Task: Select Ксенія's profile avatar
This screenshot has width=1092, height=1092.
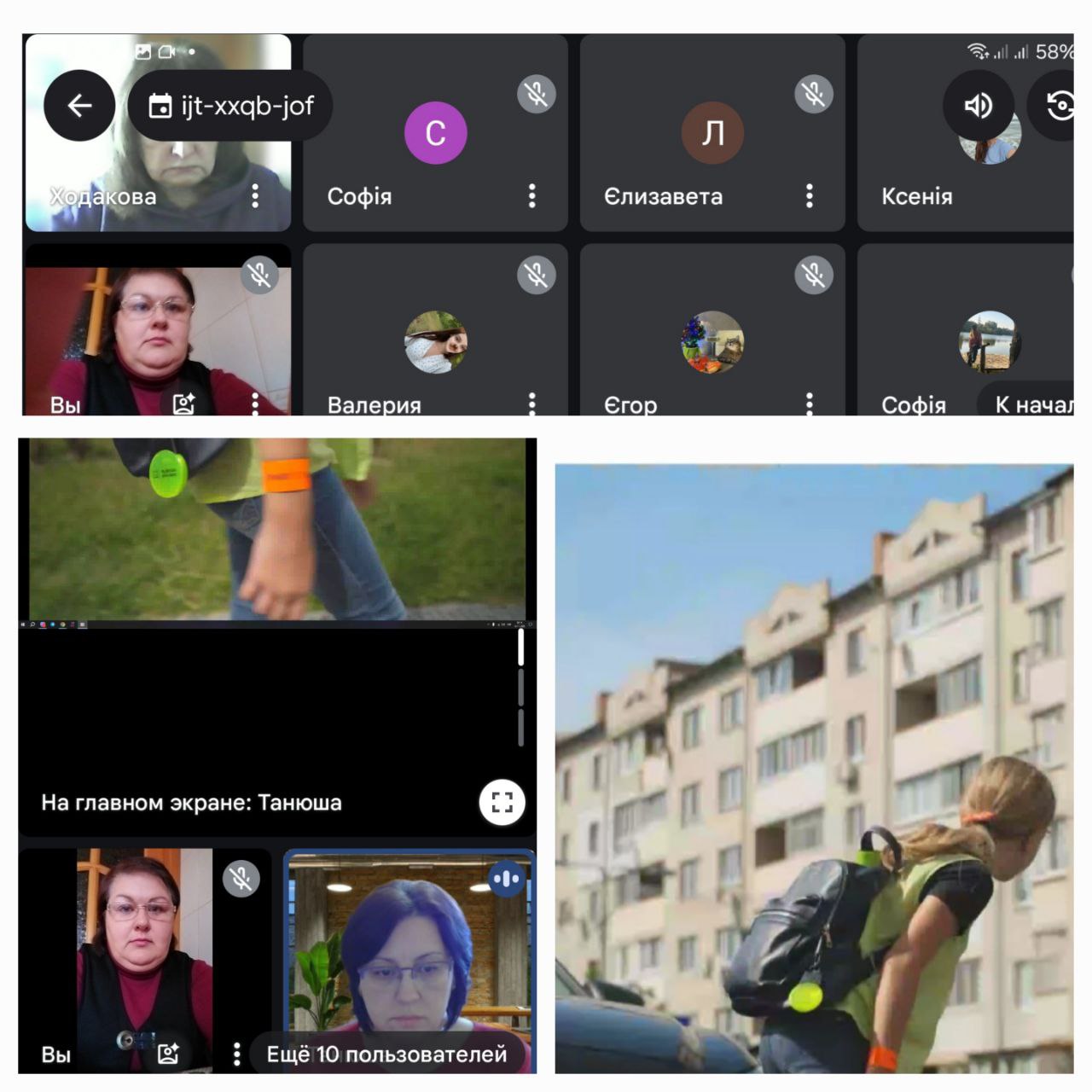Action: point(990,141)
